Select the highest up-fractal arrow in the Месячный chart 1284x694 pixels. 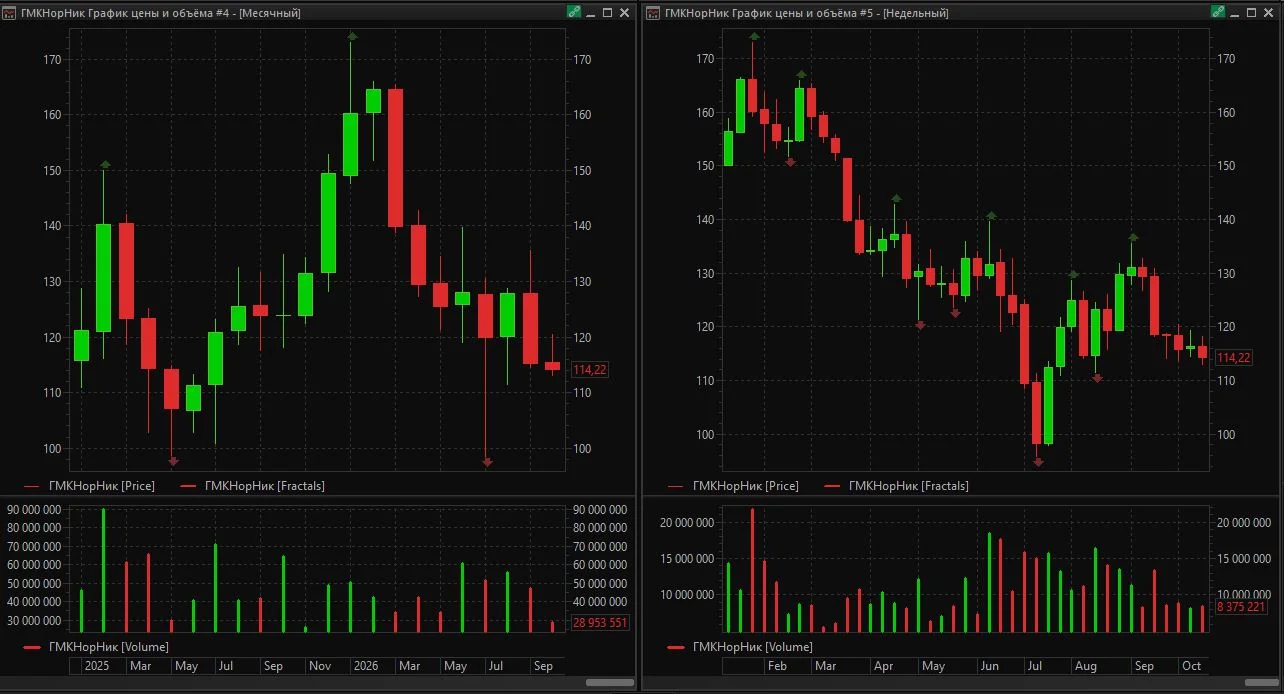[x=352, y=36]
